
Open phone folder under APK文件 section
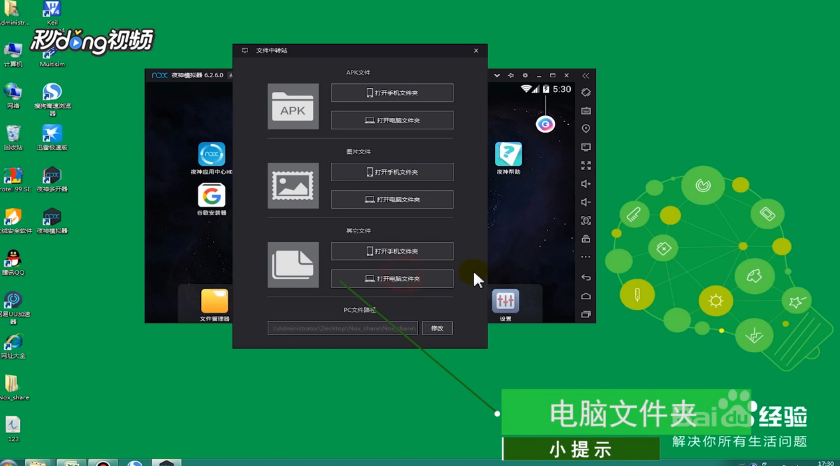392,93
